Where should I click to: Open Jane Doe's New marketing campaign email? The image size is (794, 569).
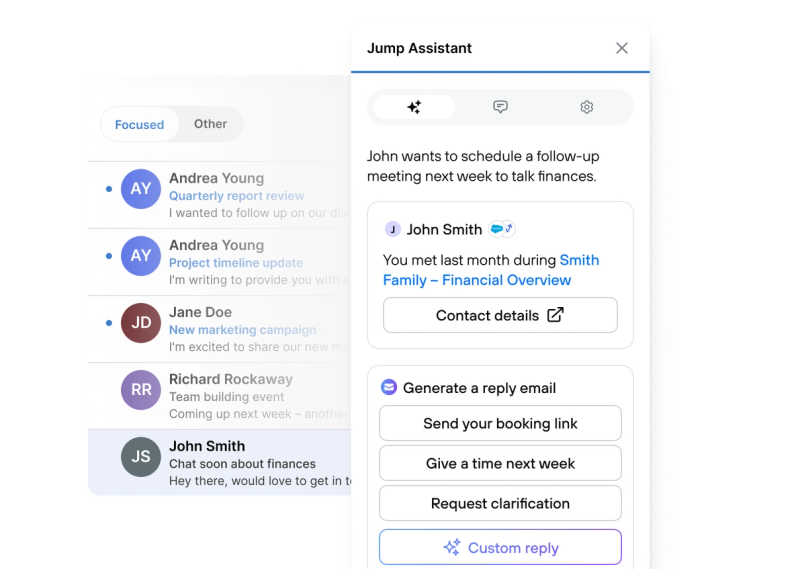[220, 329]
